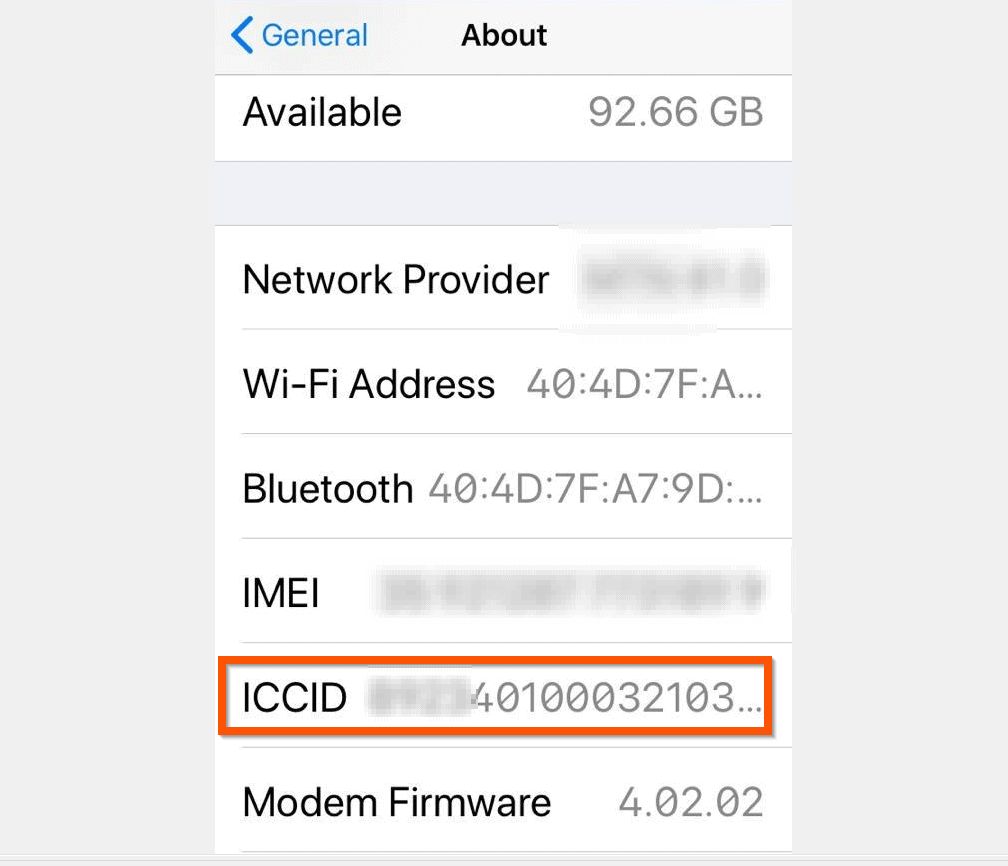Open the Network Provider row
Viewport: 1008px width, 866px height.
(x=503, y=278)
